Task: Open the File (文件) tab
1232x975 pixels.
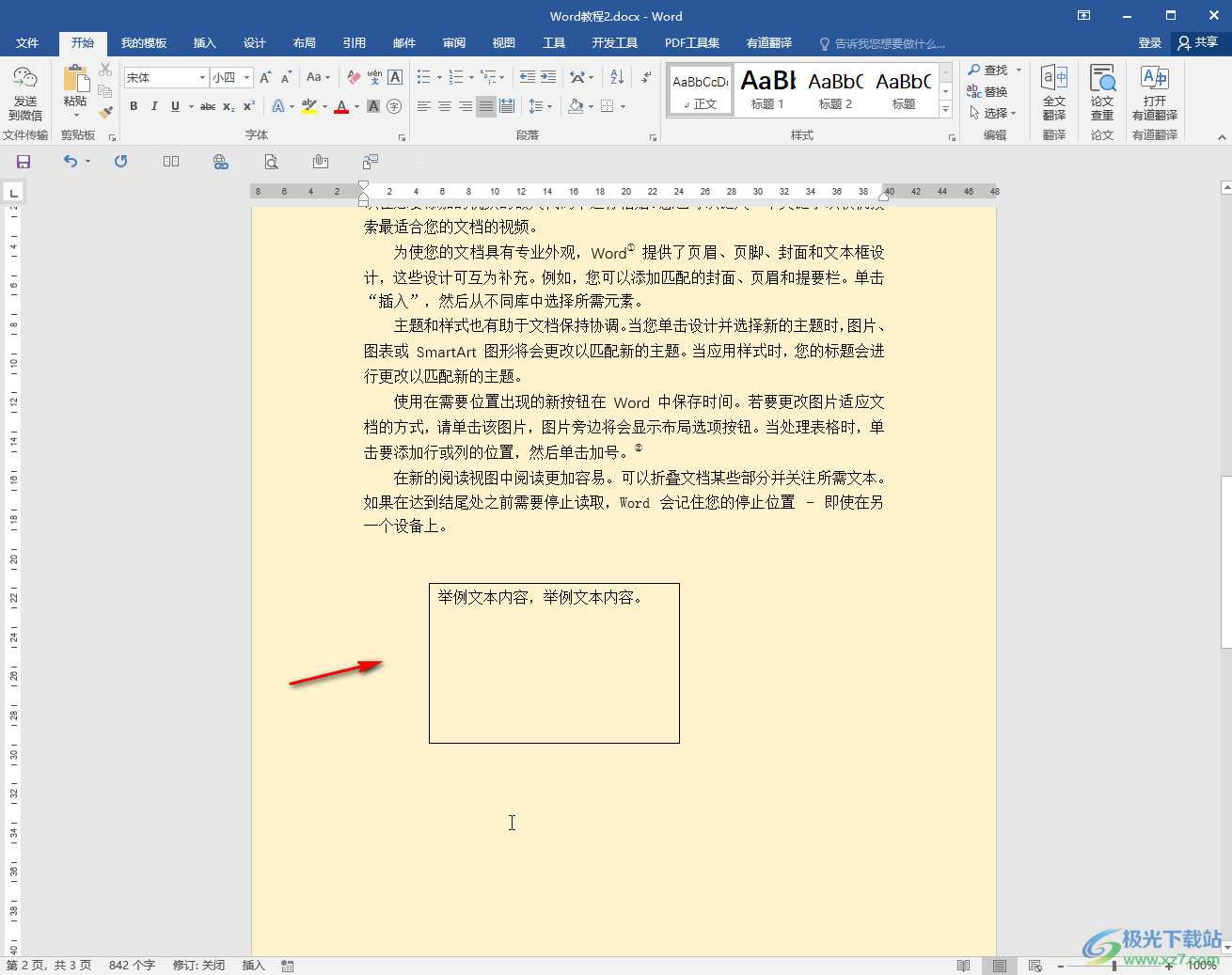Action: pyautogui.click(x=27, y=43)
